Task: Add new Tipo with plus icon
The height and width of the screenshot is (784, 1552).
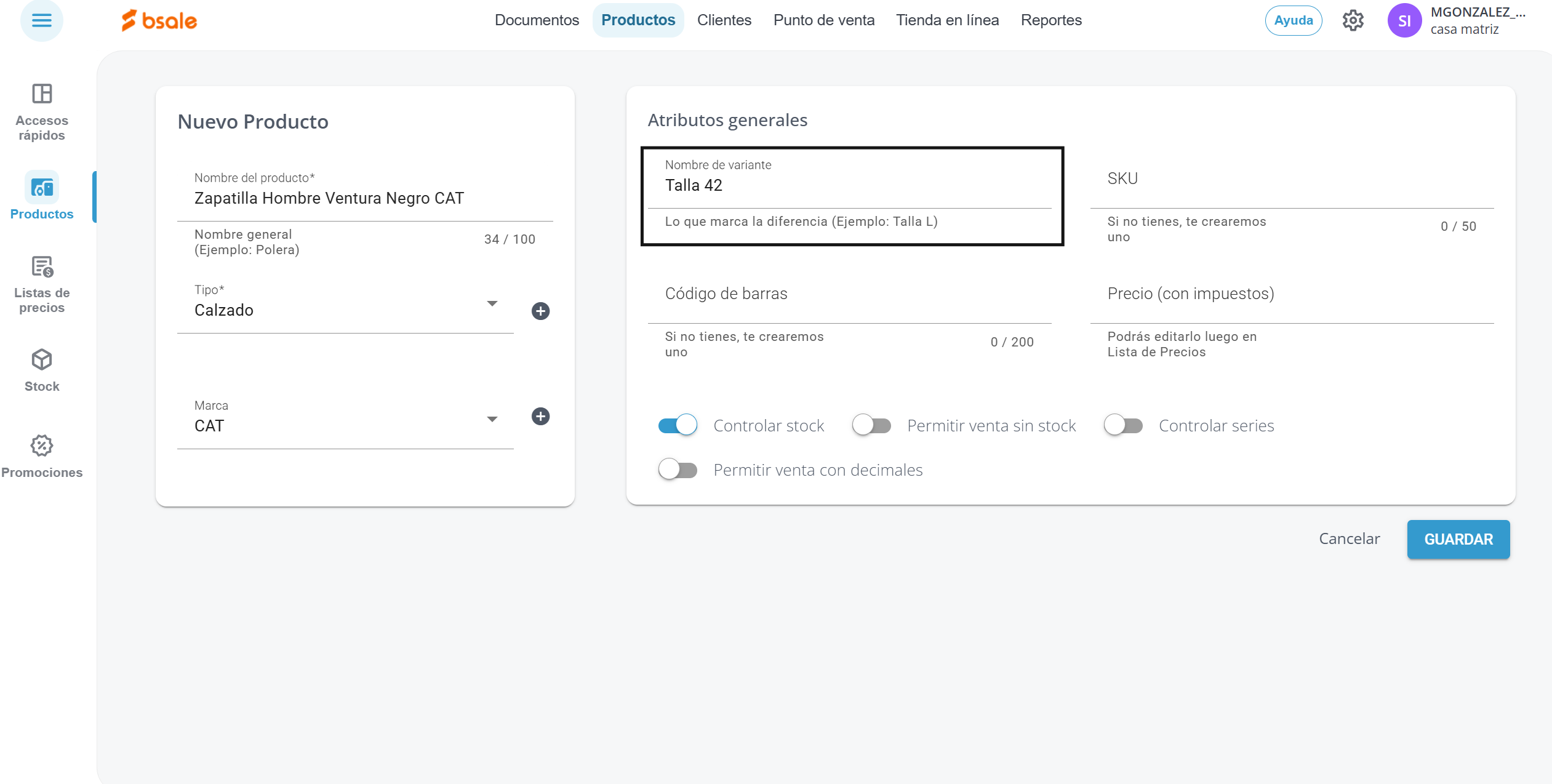Action: point(540,311)
